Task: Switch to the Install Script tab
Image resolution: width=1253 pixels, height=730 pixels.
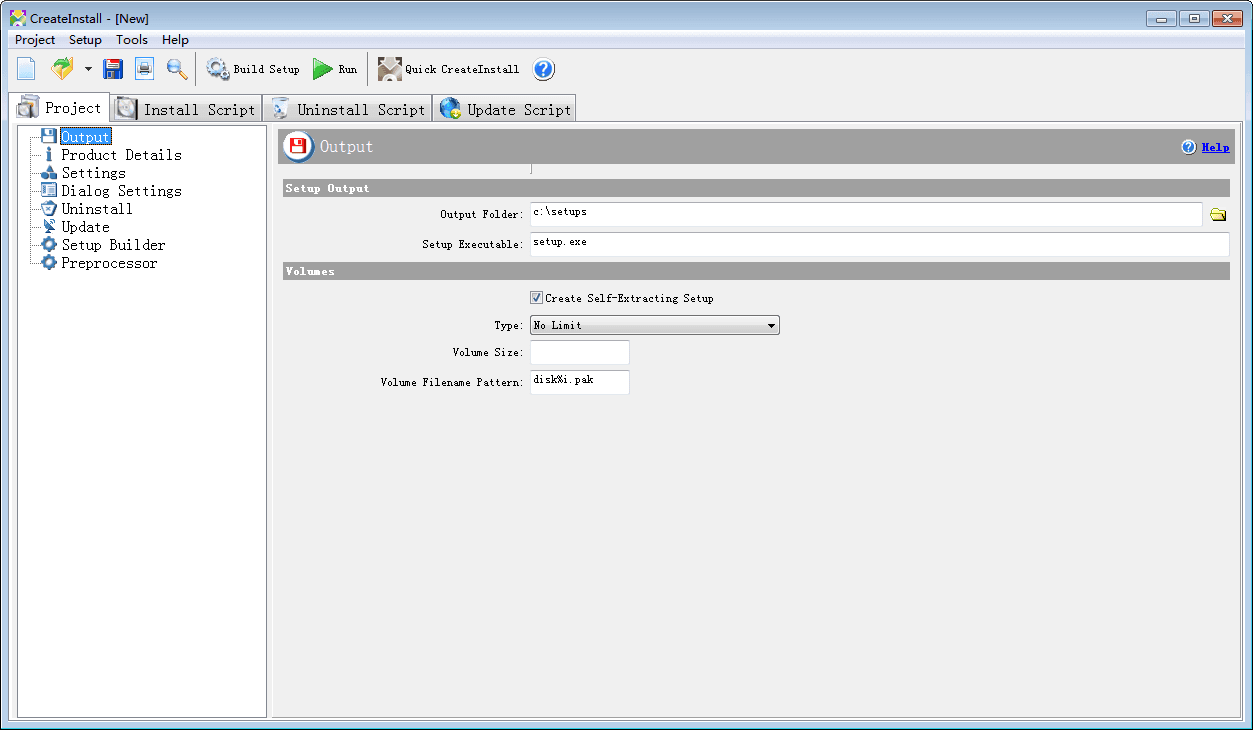Action: pyautogui.click(x=186, y=109)
